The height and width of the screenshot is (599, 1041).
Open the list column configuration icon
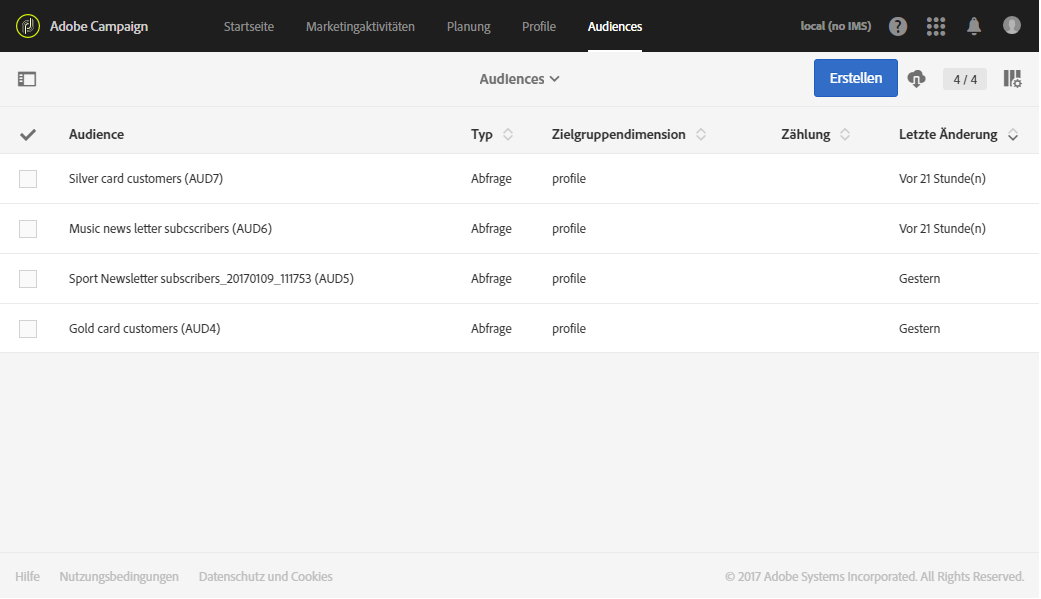[1012, 79]
